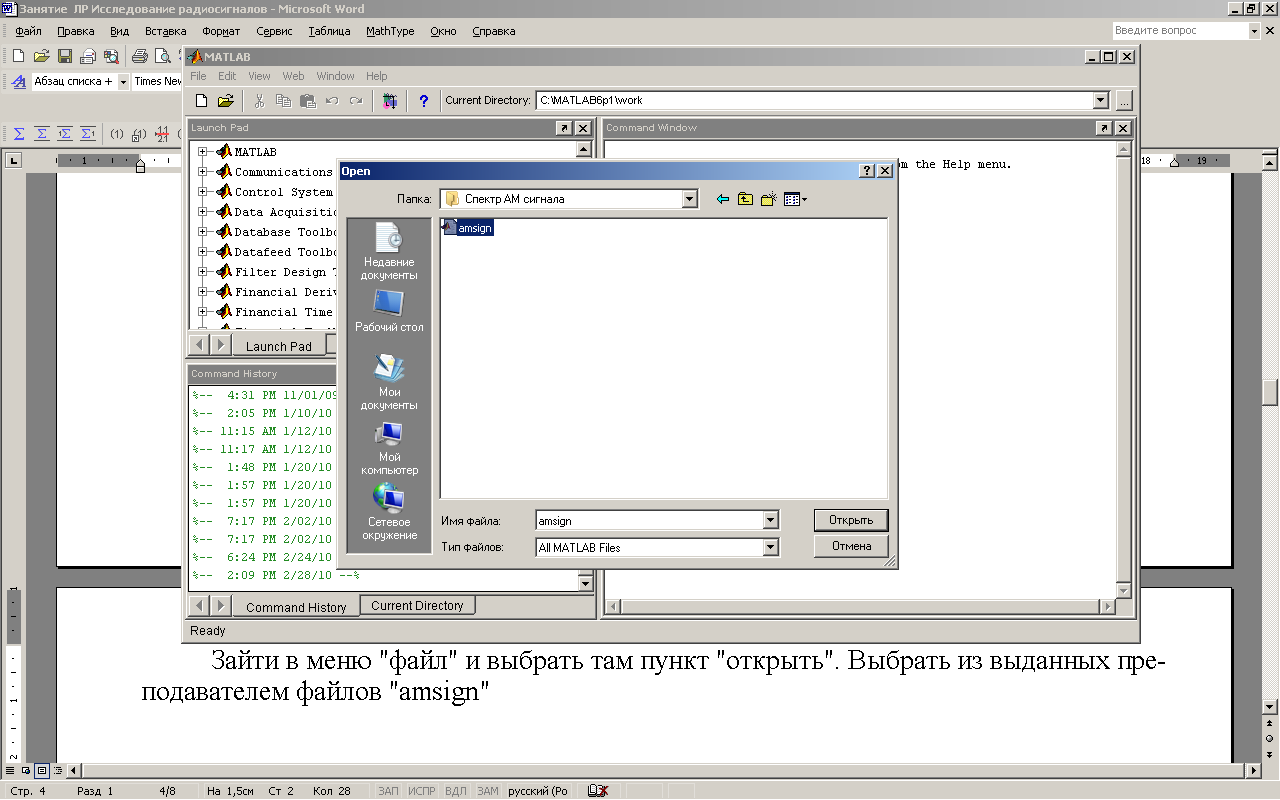Viewport: 1280px width, 800px height.
Task: Click MATLAB Open file toolbar icon
Action: (x=225, y=101)
